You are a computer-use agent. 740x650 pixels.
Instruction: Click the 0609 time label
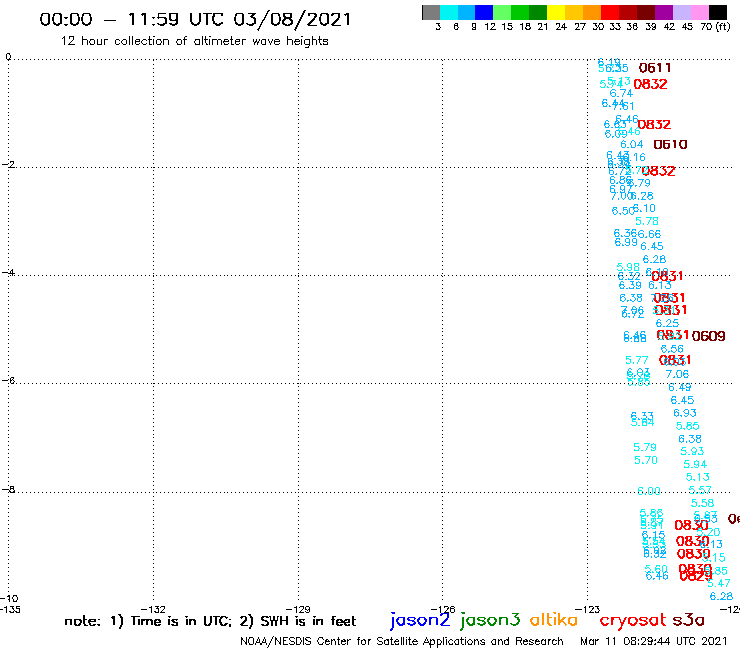(x=708, y=336)
